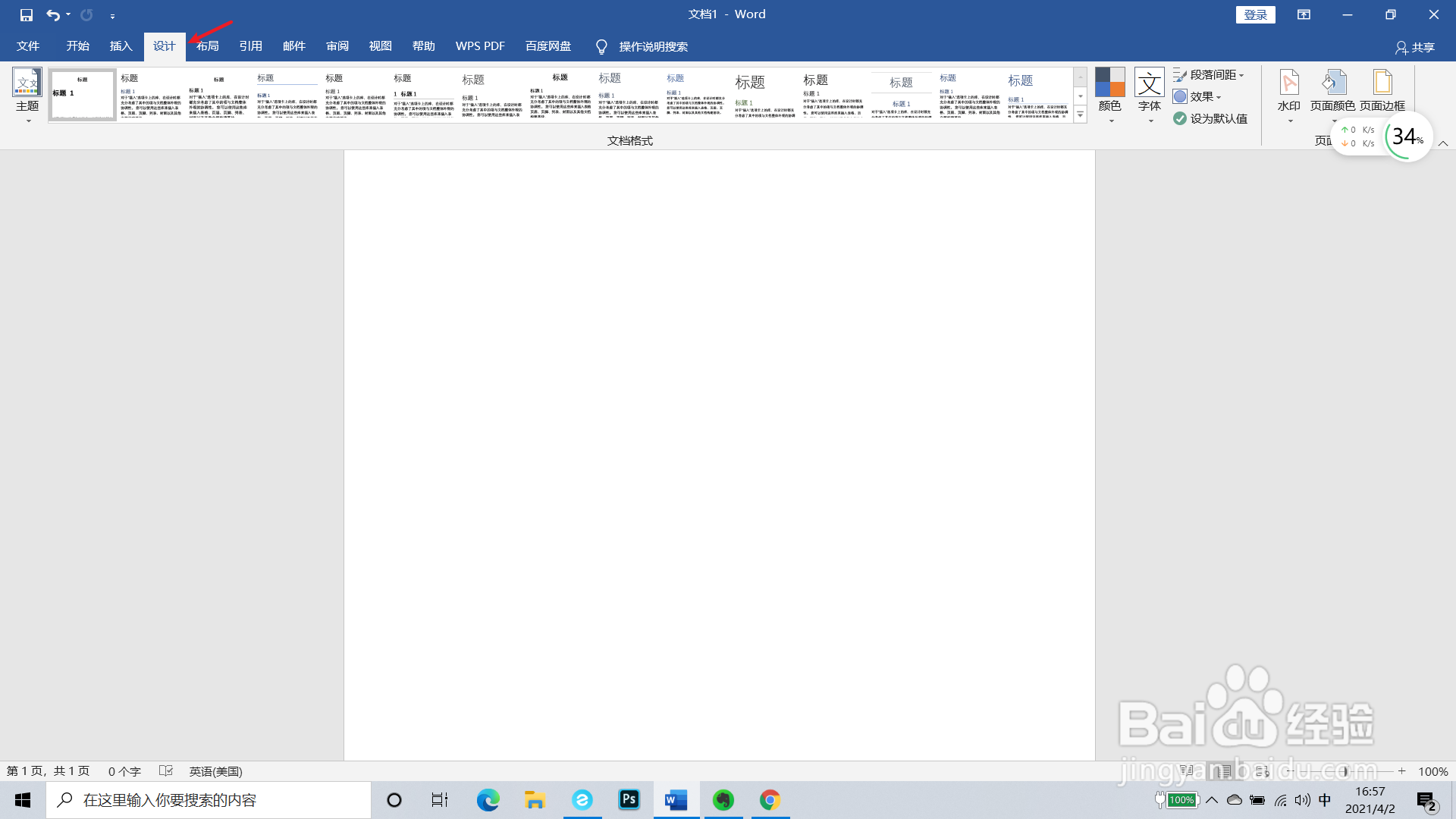This screenshot has height=819, width=1456.
Task: Select the last visible style set thumbnail
Action: (1038, 95)
